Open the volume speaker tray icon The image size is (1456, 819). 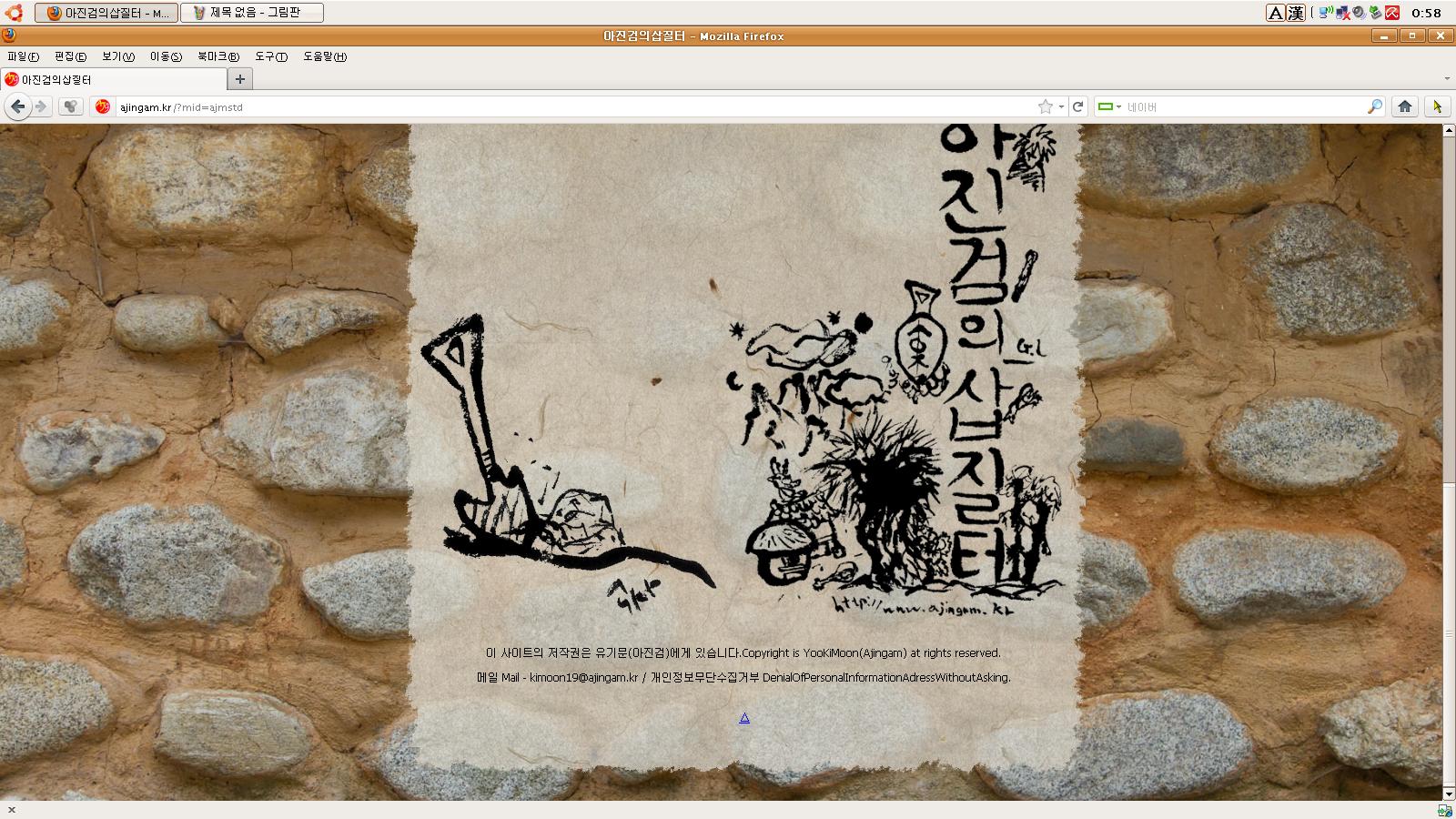click(1359, 13)
